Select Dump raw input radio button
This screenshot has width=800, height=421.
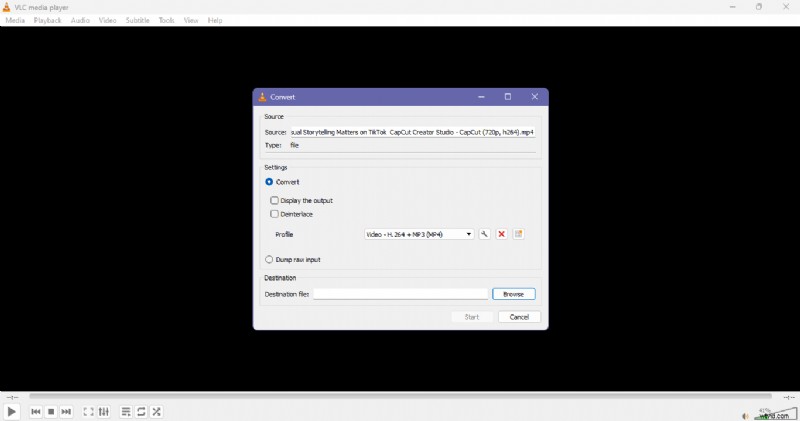click(269, 259)
